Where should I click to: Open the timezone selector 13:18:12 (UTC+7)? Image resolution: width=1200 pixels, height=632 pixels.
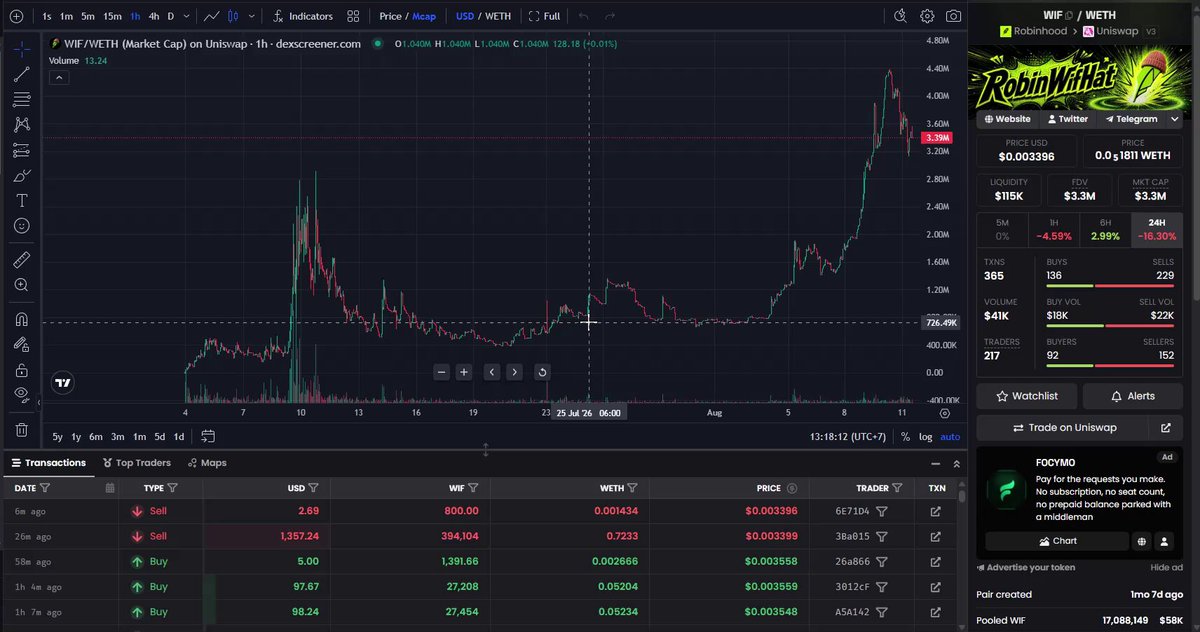(850, 436)
